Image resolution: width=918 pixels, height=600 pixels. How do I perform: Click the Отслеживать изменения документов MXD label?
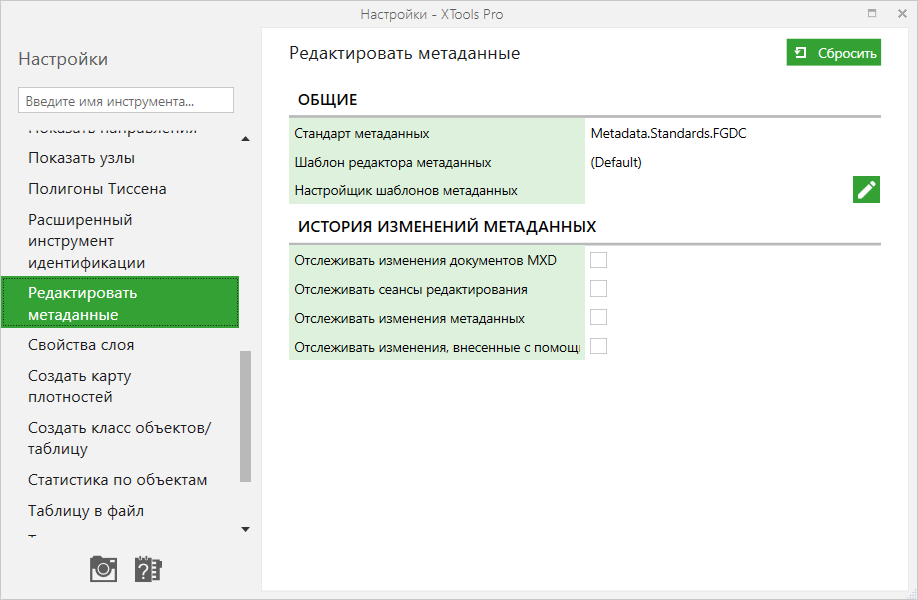426,260
